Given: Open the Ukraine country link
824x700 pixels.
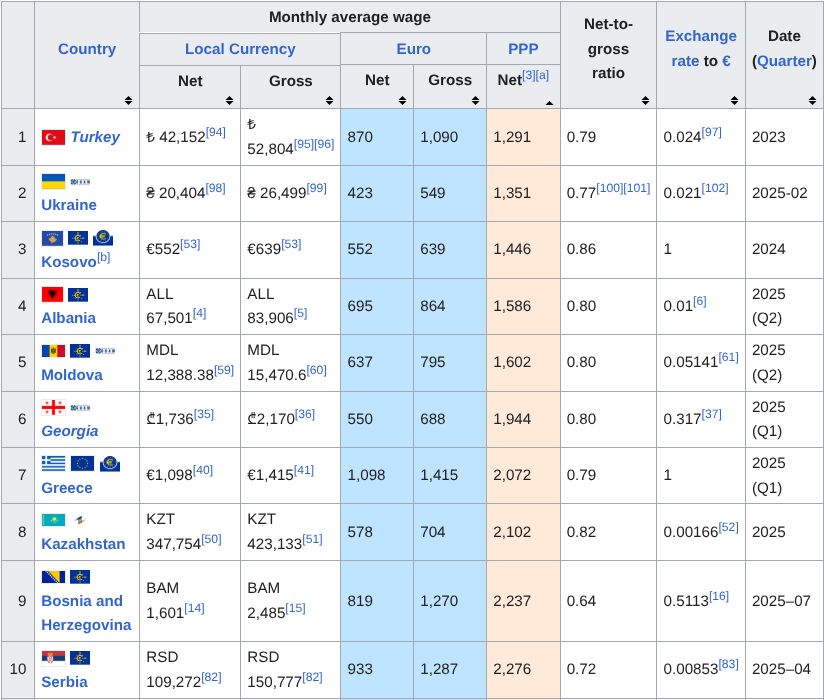Looking at the screenshot, I should click(x=69, y=205).
